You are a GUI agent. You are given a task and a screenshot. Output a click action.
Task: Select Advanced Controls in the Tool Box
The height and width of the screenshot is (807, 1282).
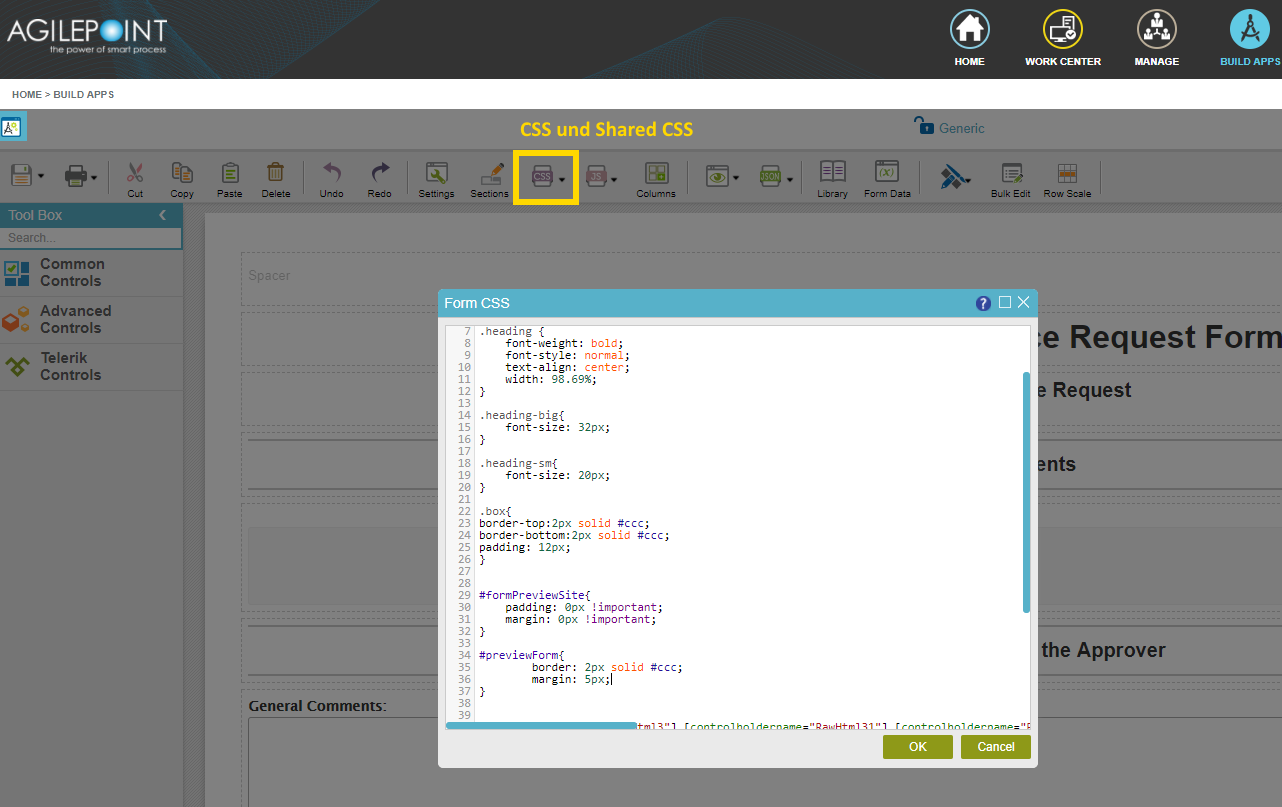pos(74,319)
